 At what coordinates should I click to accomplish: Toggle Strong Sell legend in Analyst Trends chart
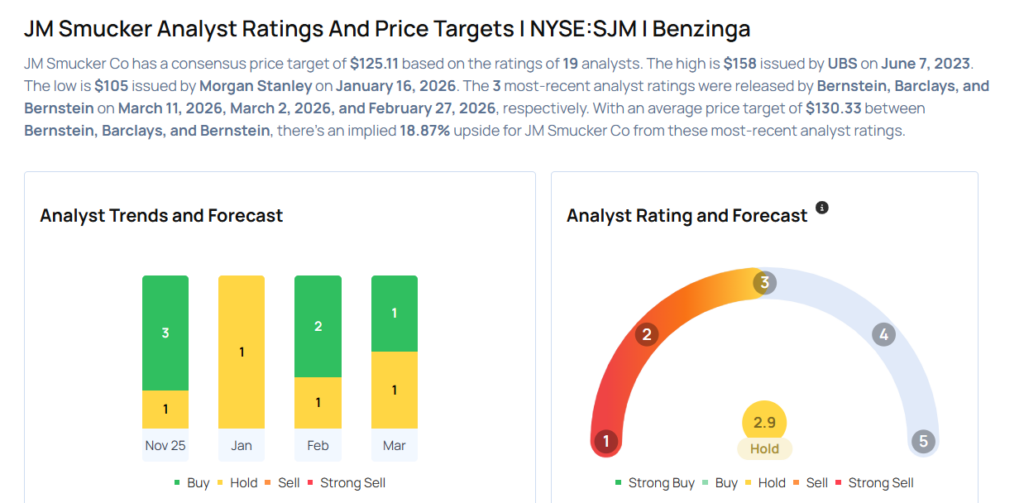[346, 483]
